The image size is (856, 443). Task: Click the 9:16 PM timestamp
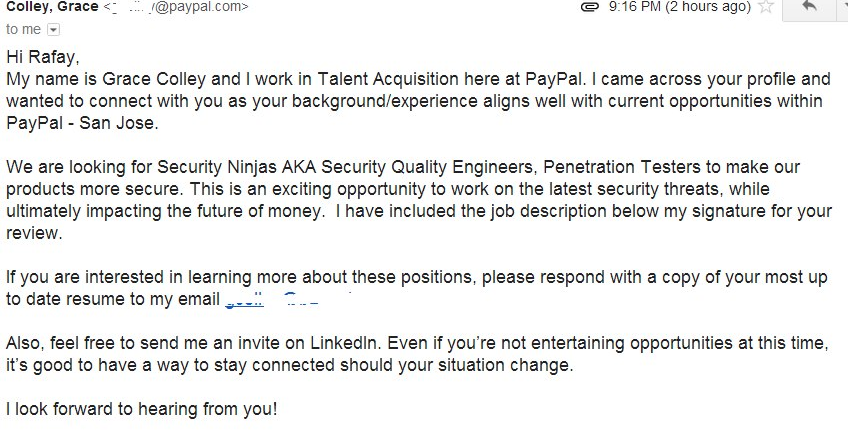[x=634, y=7]
